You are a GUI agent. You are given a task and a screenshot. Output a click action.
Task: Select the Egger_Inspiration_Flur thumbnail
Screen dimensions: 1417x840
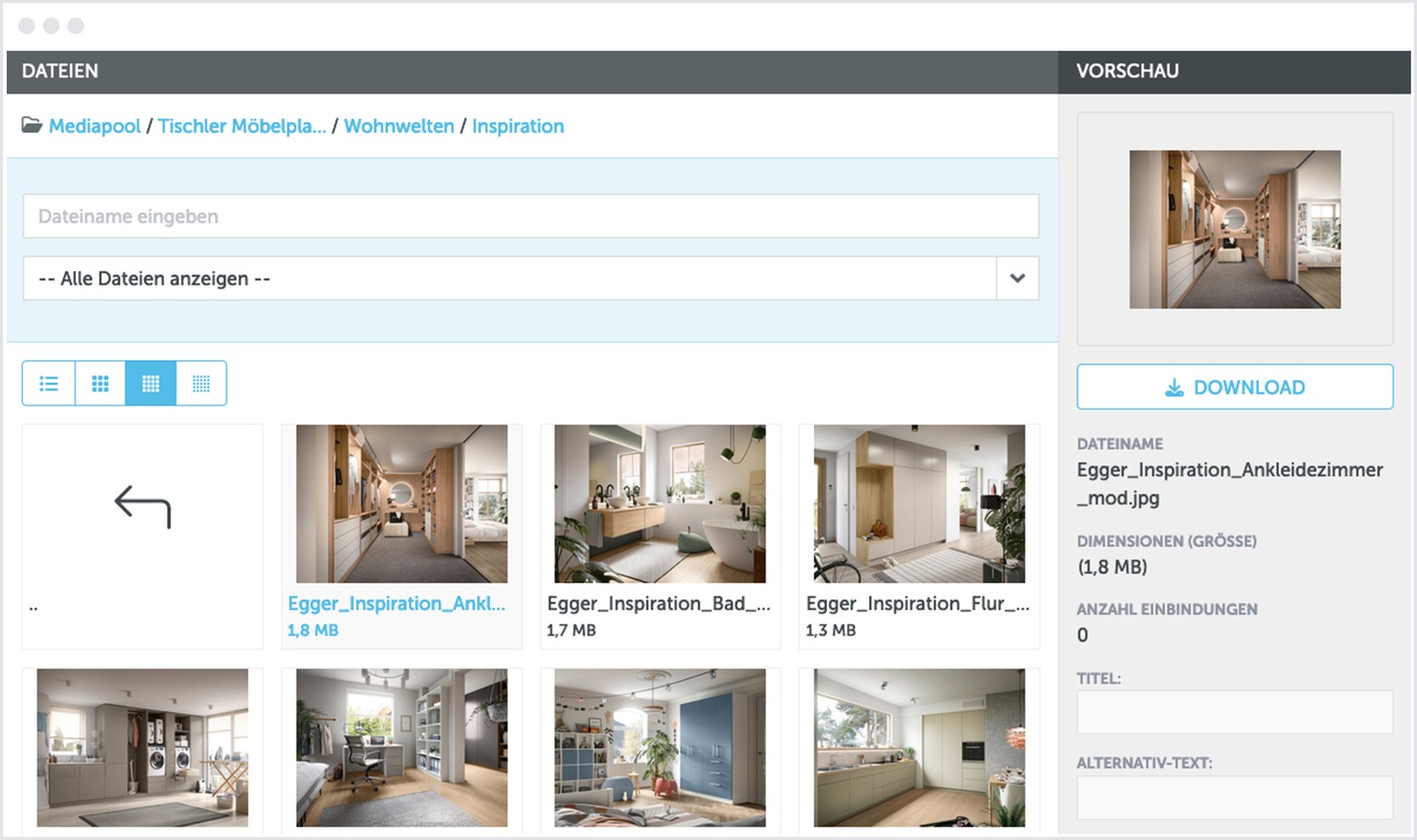(918, 504)
